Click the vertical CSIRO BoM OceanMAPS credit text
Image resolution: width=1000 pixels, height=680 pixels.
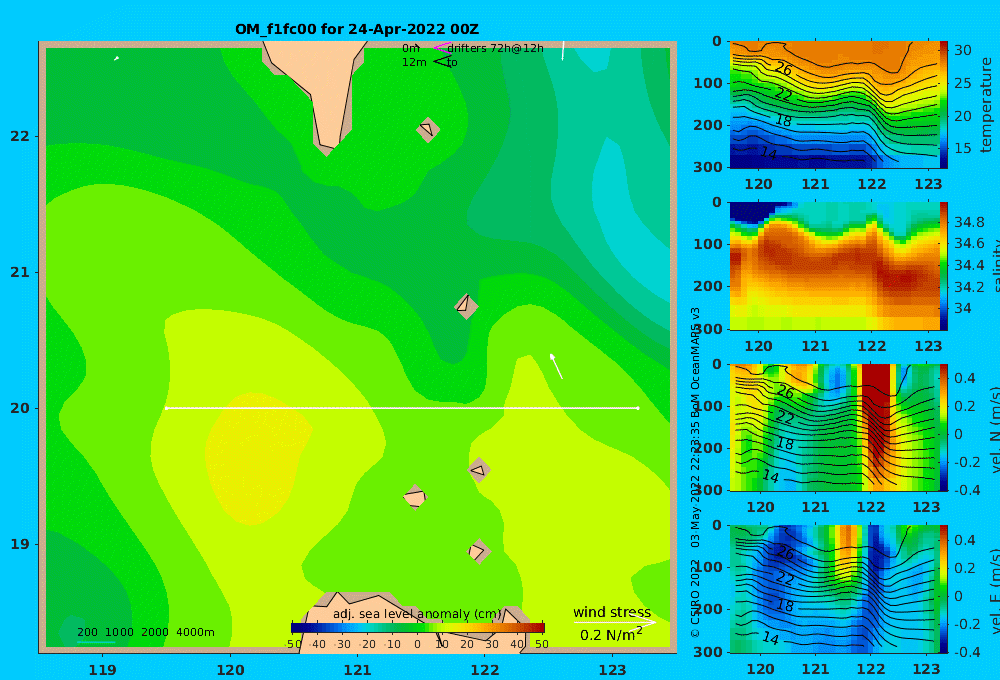click(695, 472)
